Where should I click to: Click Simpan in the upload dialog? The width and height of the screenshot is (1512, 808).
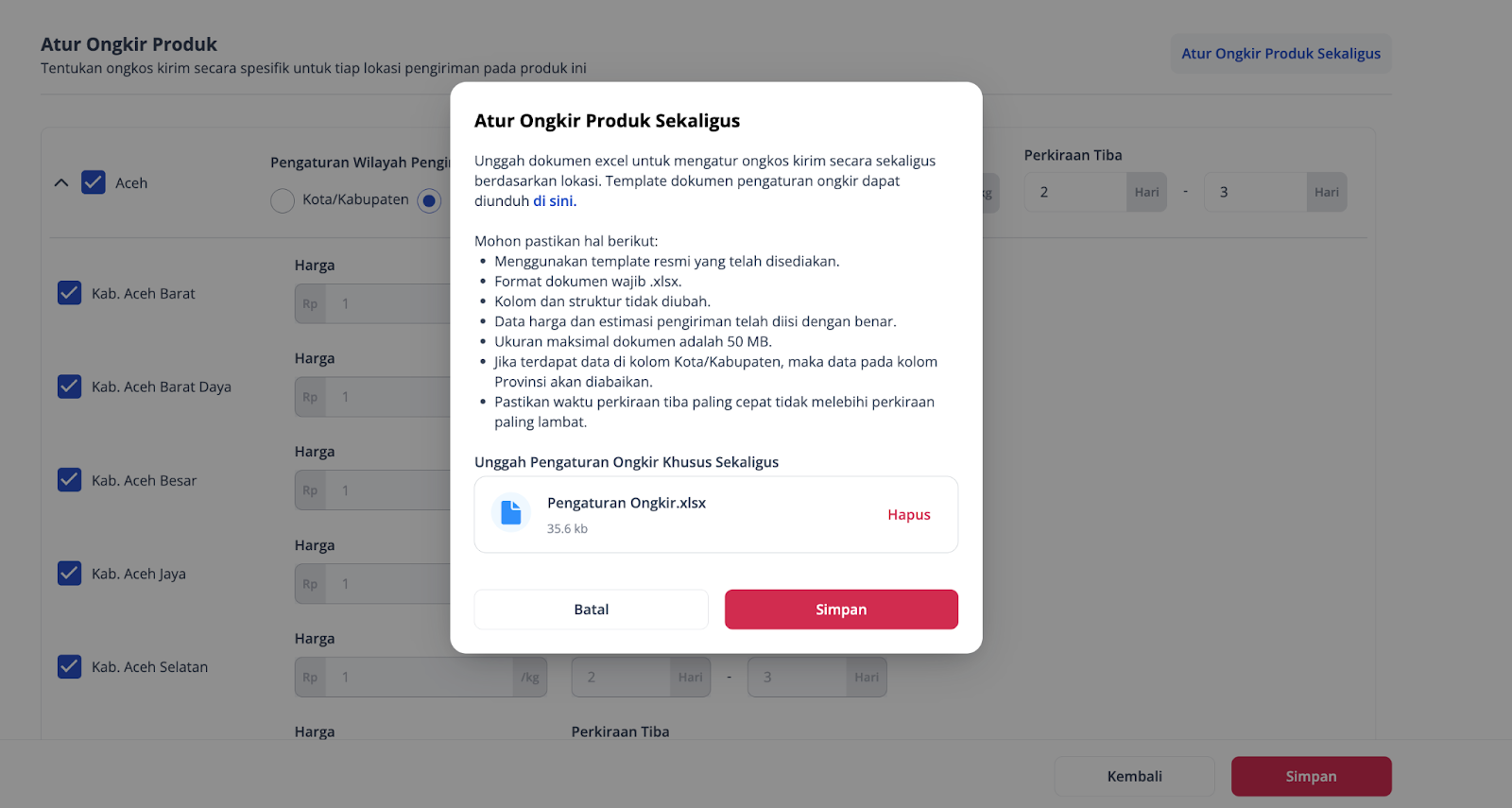tap(841, 610)
